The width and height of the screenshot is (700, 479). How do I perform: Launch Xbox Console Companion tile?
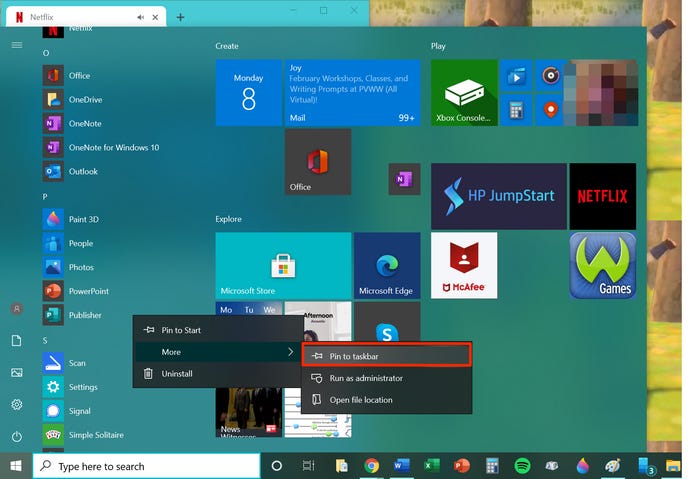click(464, 92)
